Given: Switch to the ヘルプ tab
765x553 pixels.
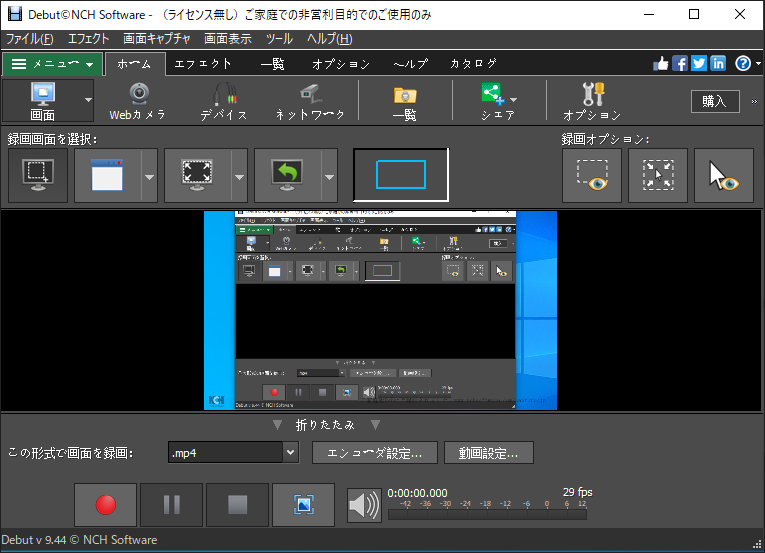Looking at the screenshot, I should 411,64.
